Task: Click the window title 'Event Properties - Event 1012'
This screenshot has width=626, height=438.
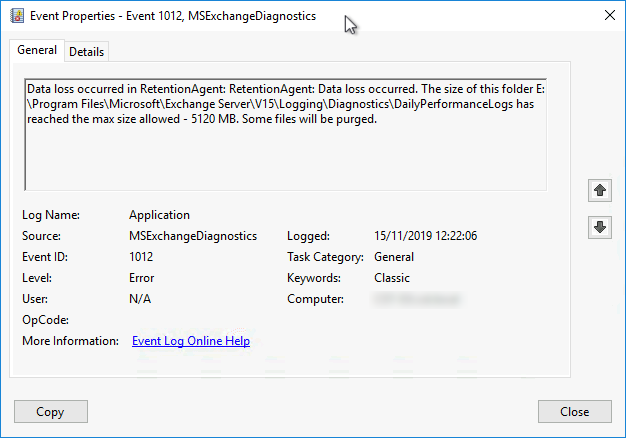Action: point(107,16)
